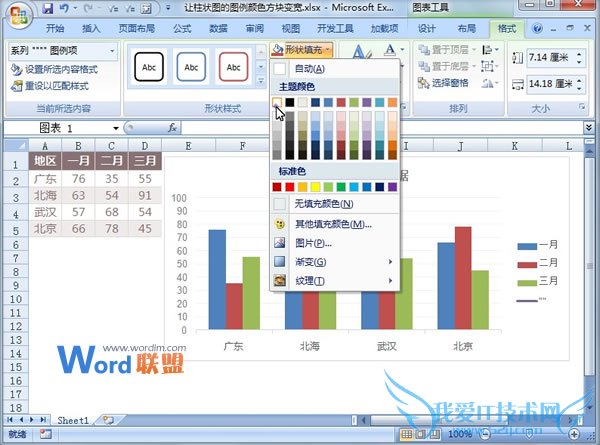Click Reset to Match Style (重设以匹配样式)

[50, 86]
